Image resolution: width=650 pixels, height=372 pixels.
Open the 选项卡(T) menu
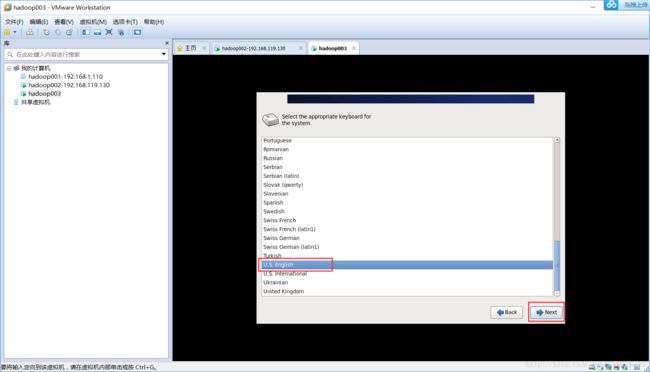coord(125,22)
